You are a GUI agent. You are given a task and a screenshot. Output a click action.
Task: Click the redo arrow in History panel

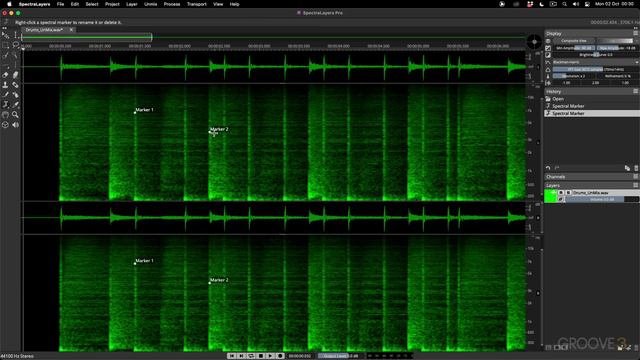tap(557, 168)
